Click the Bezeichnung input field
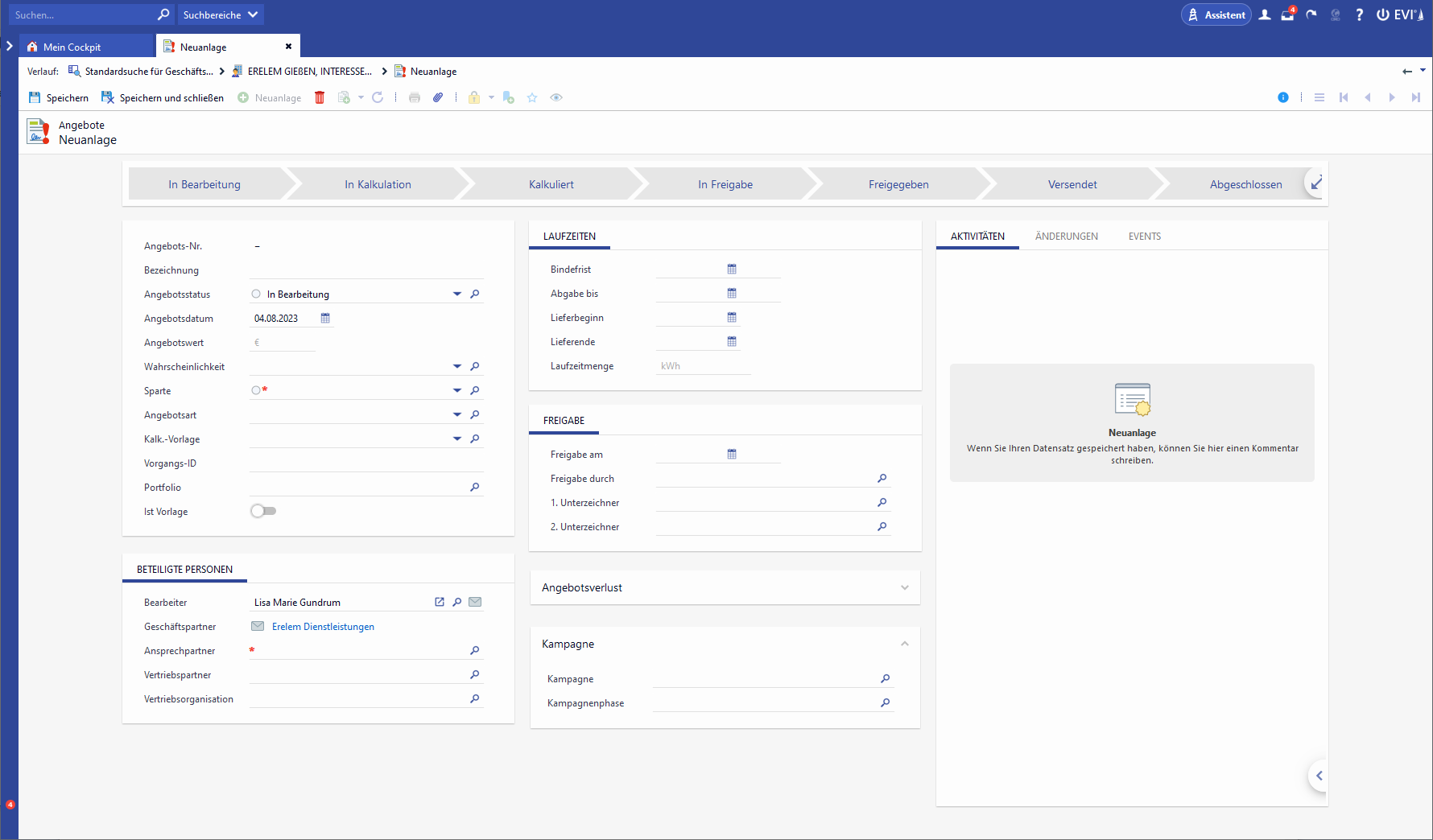1433x840 pixels. coord(366,270)
